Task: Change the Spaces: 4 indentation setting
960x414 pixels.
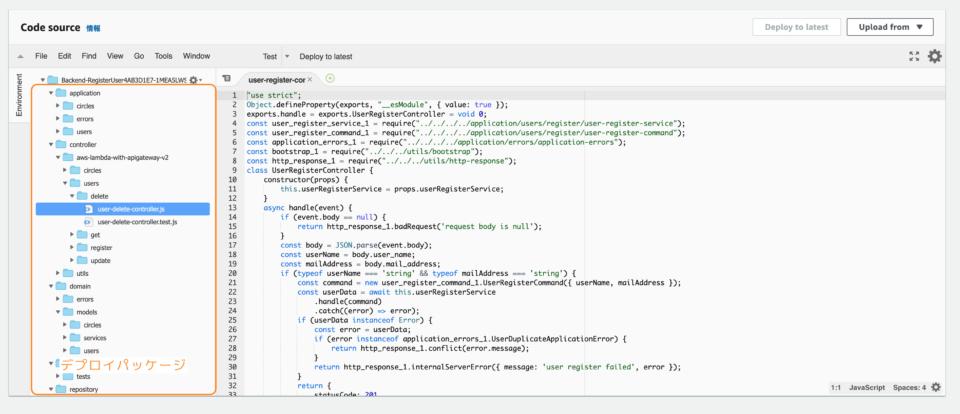Action: pyautogui.click(x=909, y=388)
